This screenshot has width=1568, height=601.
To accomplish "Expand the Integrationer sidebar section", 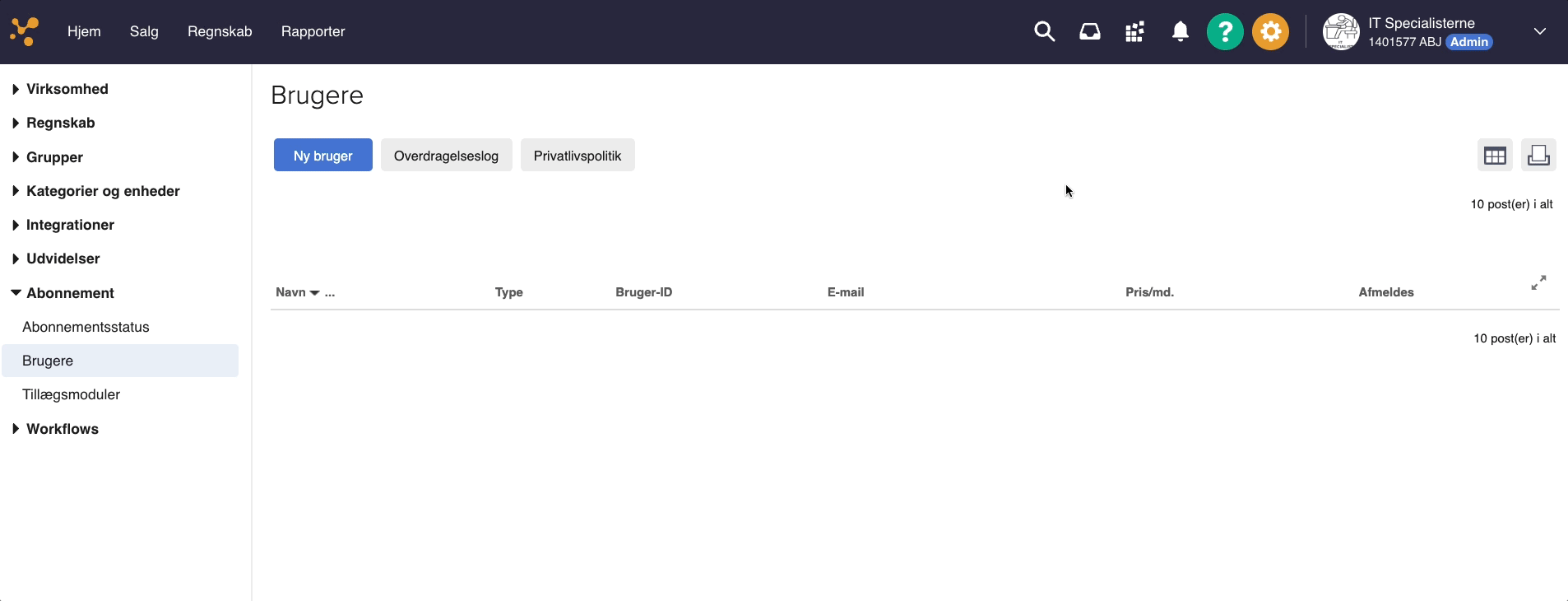I will (x=70, y=225).
